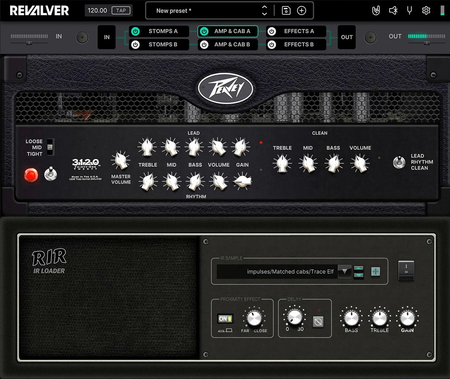Click the delay phase invert icon
The height and width of the screenshot is (379, 450).
pos(318,322)
